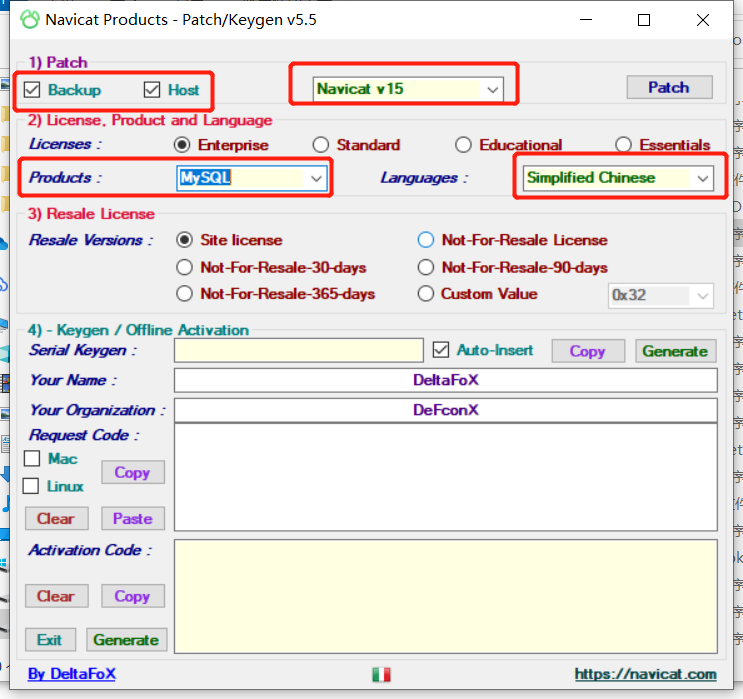This screenshot has height=699, width=743.
Task: Toggle the Backup checkbox
Action: (x=32, y=90)
